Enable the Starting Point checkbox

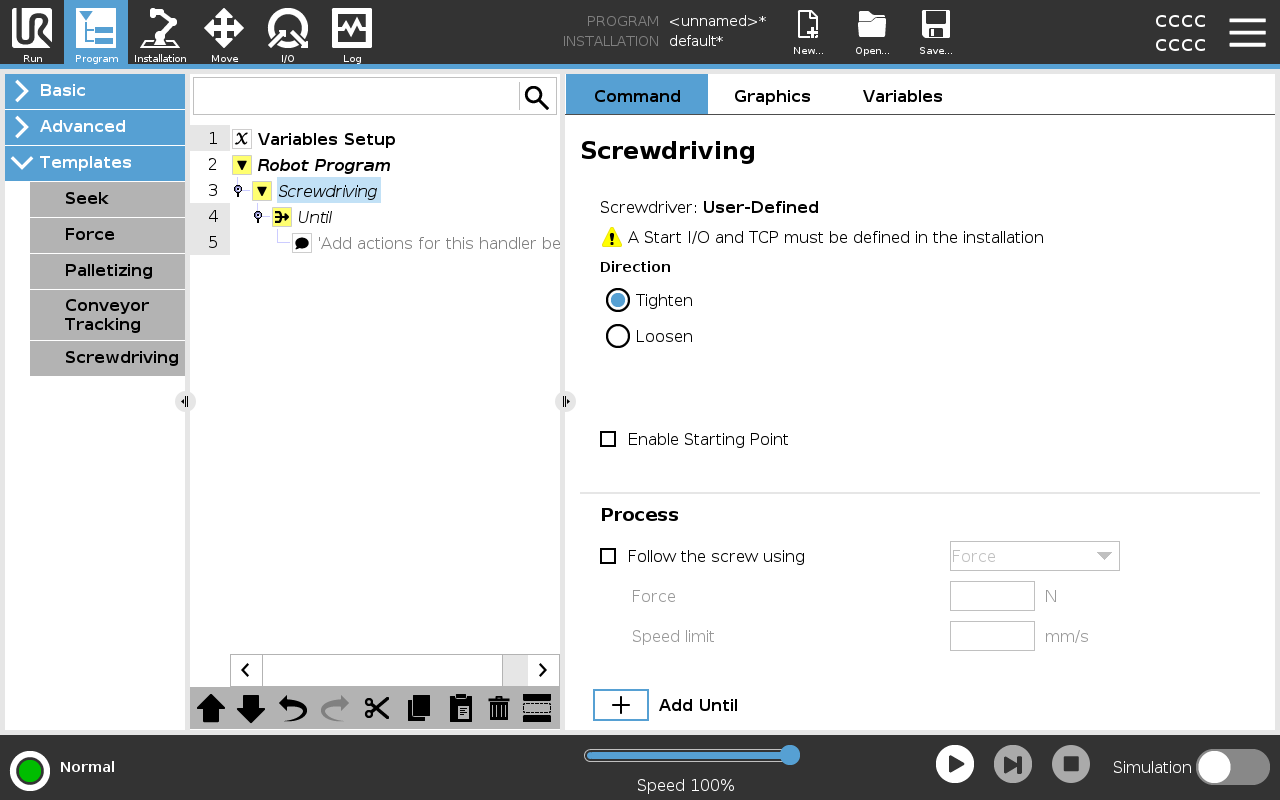608,439
